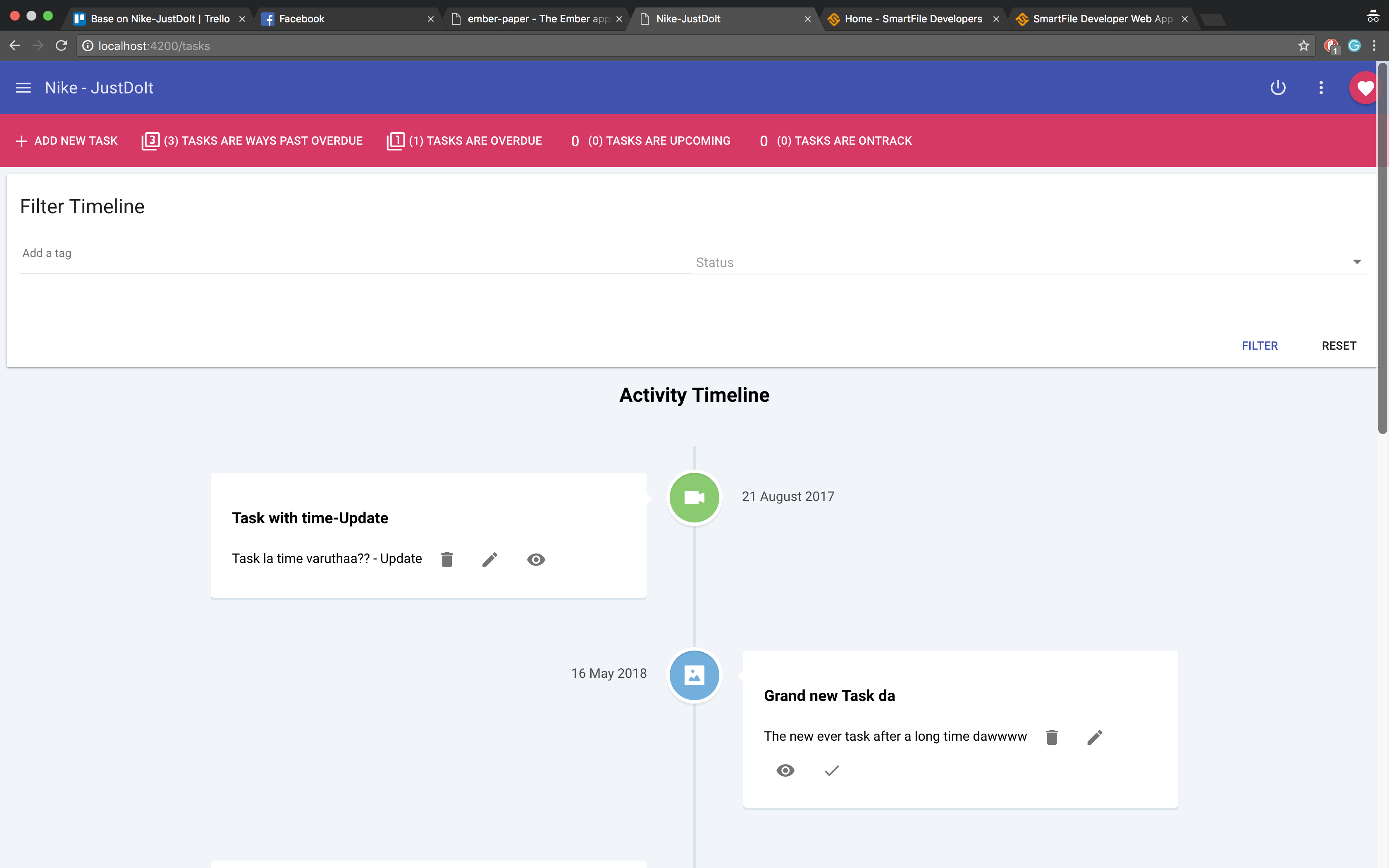Switch to the ember-paper tab

[x=537, y=19]
